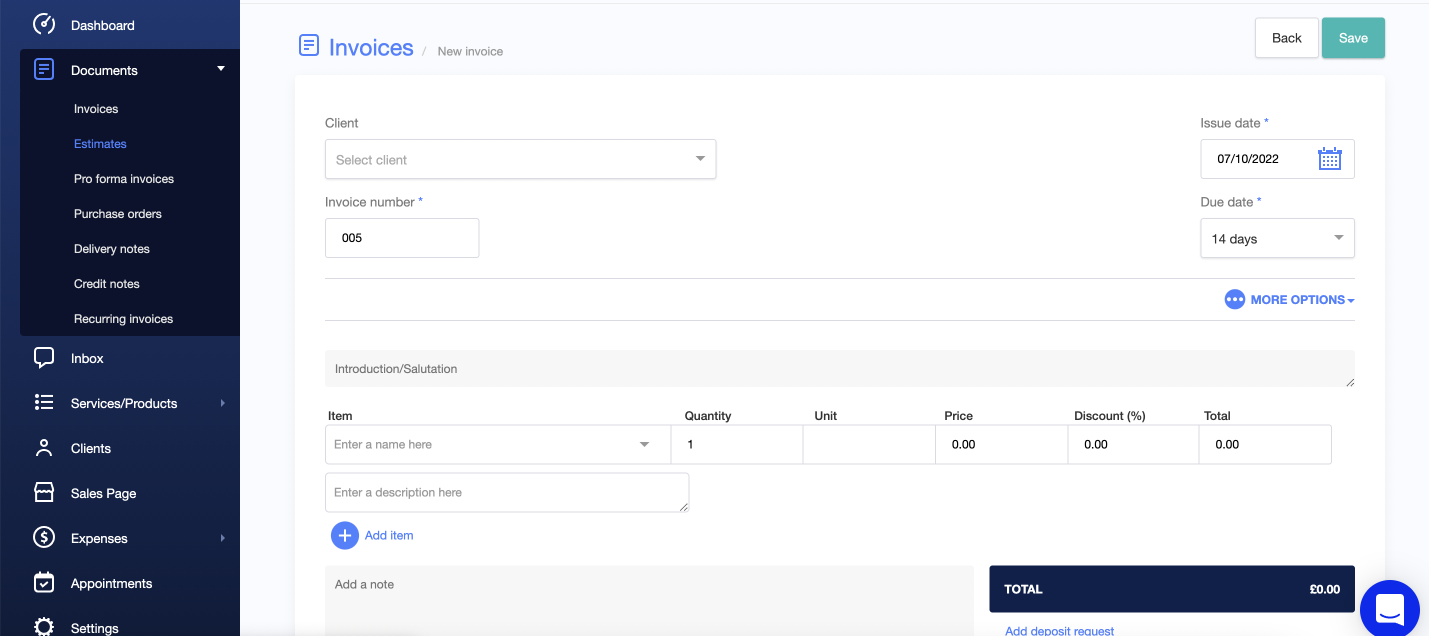Image resolution: width=1429 pixels, height=636 pixels.
Task: Open the item name suggestions dropdown
Action: (643, 444)
